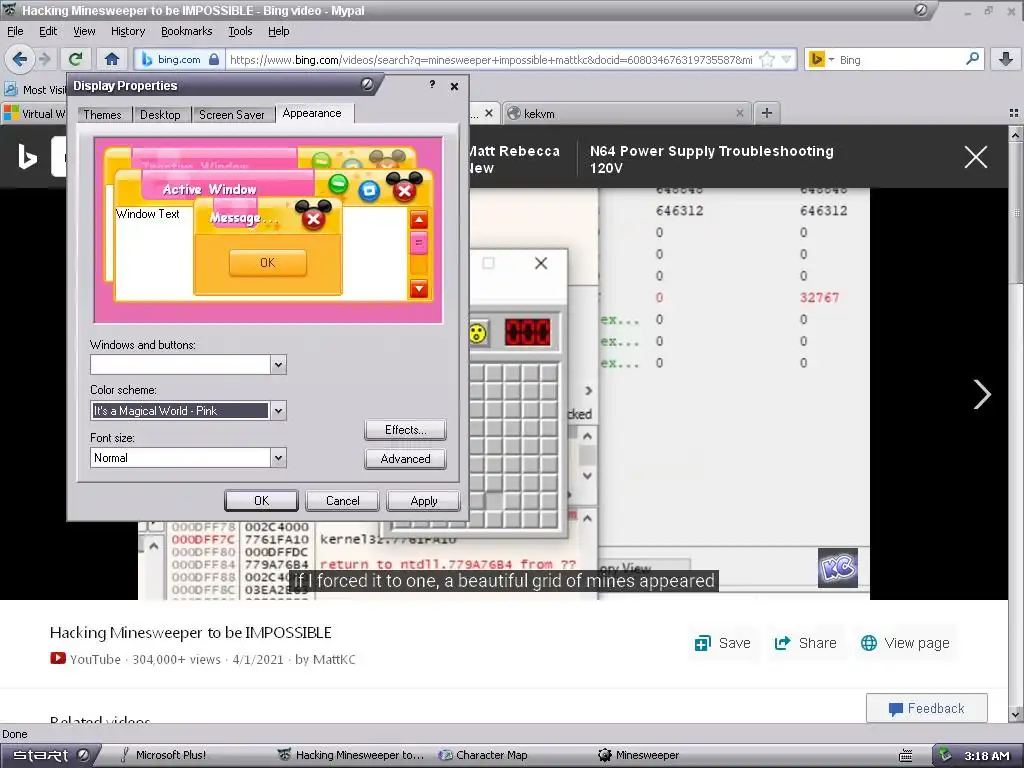Click the Bing search input field
The image size is (1024, 768).
pos(898,59)
